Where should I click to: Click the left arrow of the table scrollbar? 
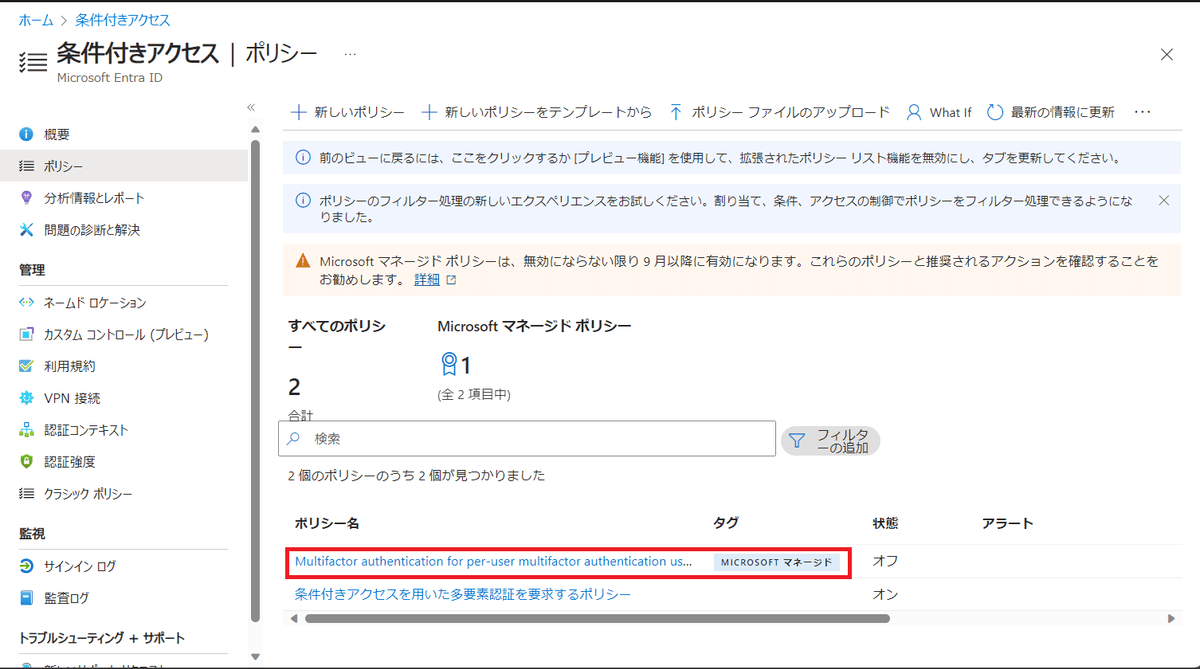(x=294, y=619)
